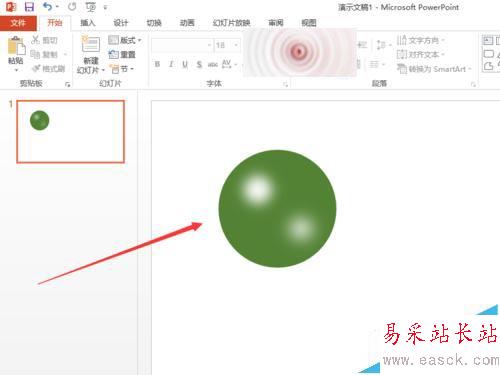Open the line spacing options button
The width and height of the screenshot is (500, 375).
383,45
